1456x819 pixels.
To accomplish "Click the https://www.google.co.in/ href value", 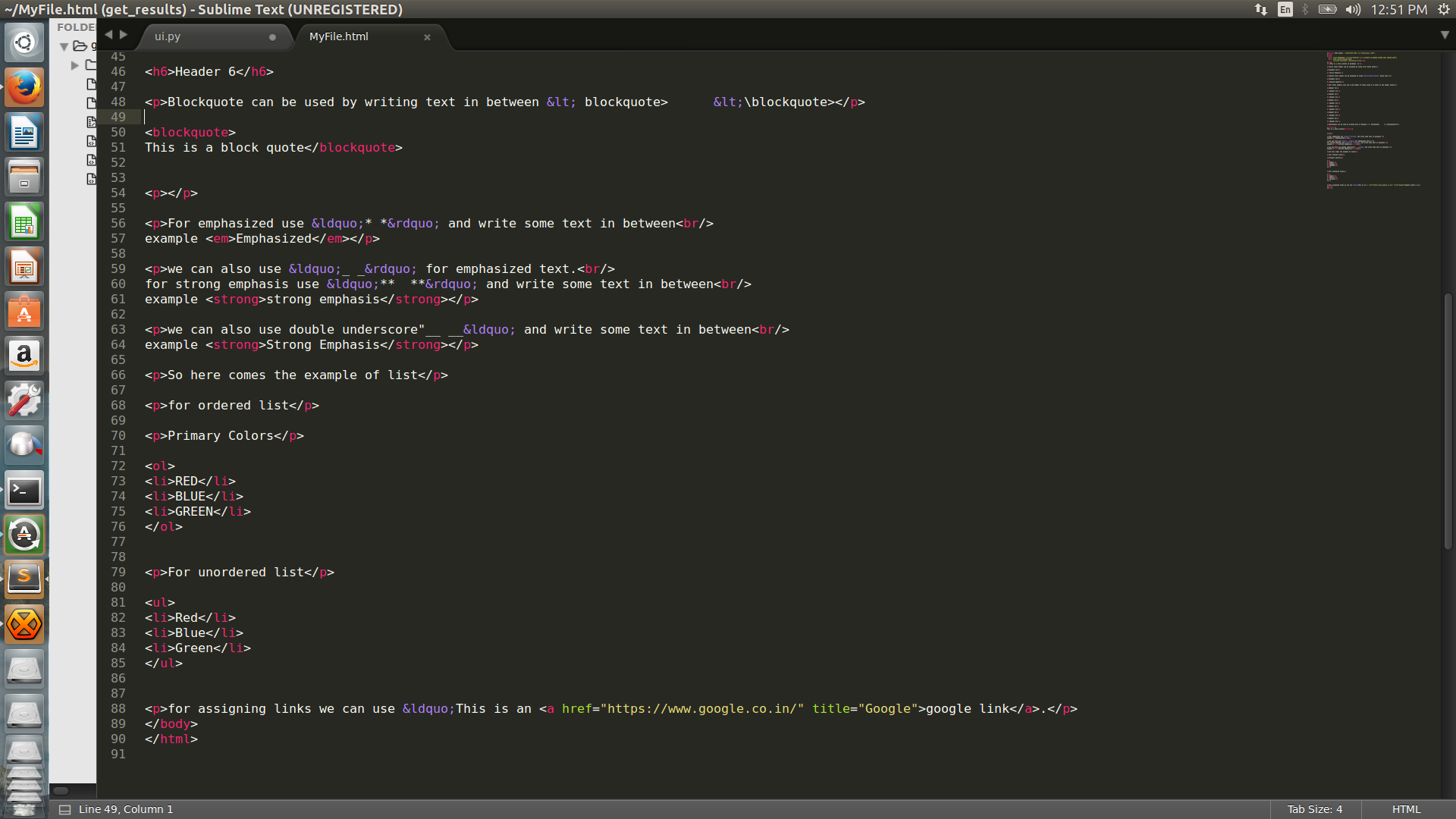I will point(702,709).
